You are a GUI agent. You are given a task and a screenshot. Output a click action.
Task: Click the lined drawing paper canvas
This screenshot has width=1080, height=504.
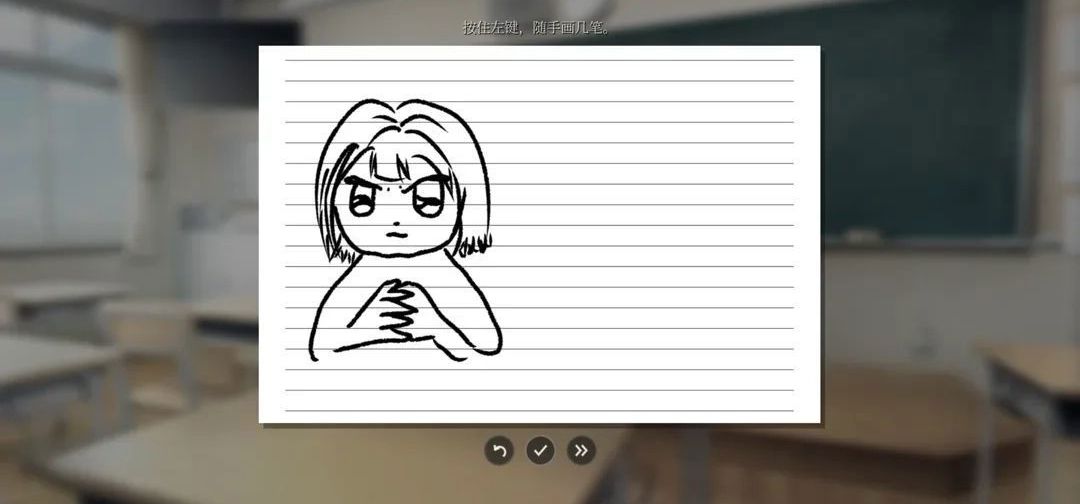pos(539,234)
